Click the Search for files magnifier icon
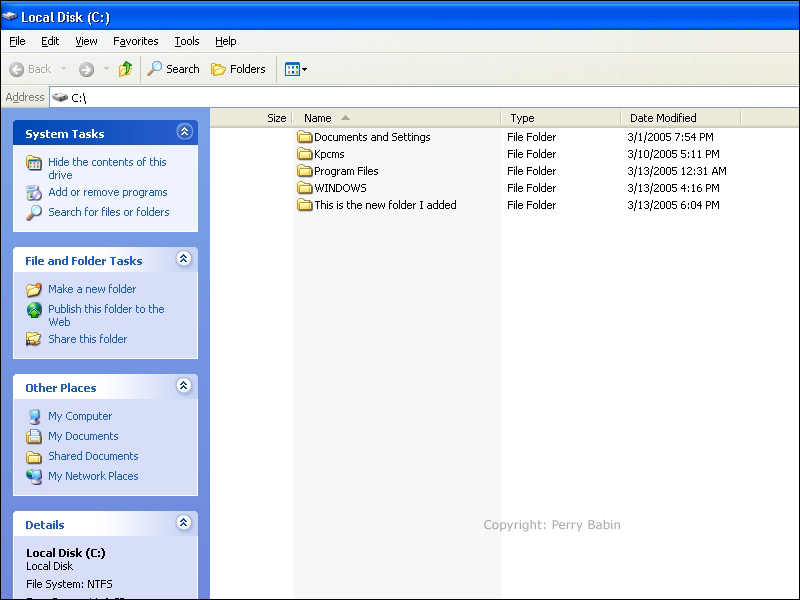800x600 pixels. [x=34, y=212]
